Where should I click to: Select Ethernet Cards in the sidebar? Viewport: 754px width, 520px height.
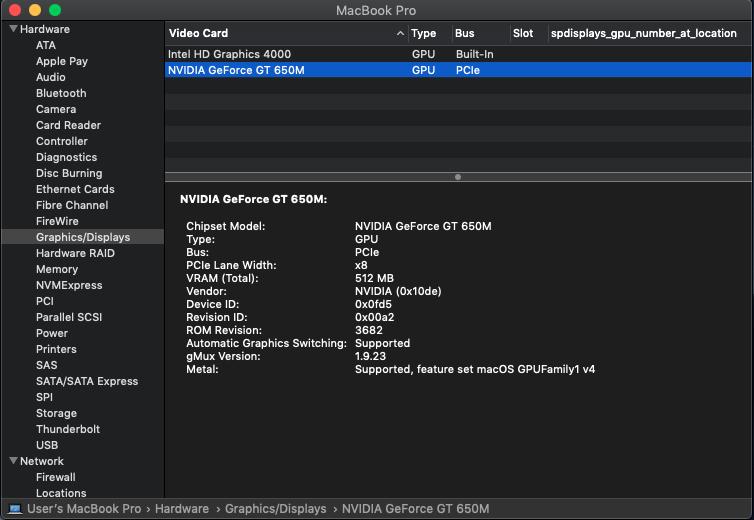pos(75,189)
